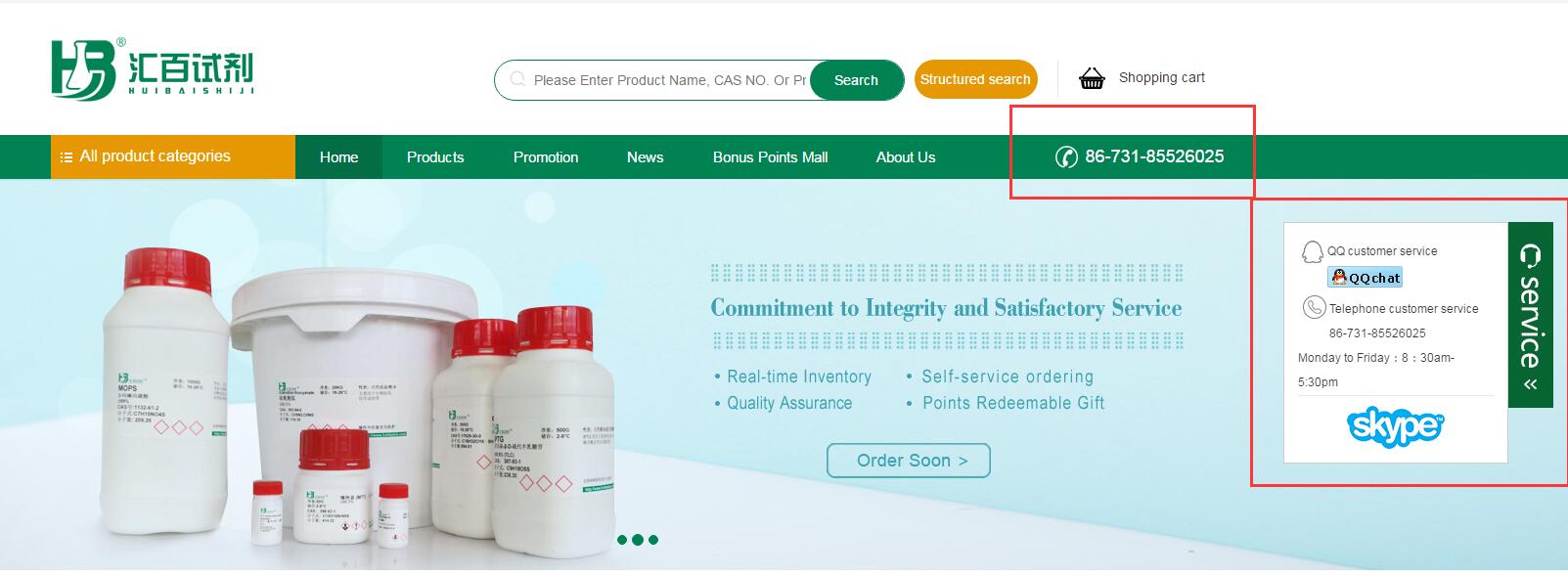Image resolution: width=1568 pixels, height=577 pixels.
Task: Start a QQchat conversation
Action: click(x=1366, y=278)
